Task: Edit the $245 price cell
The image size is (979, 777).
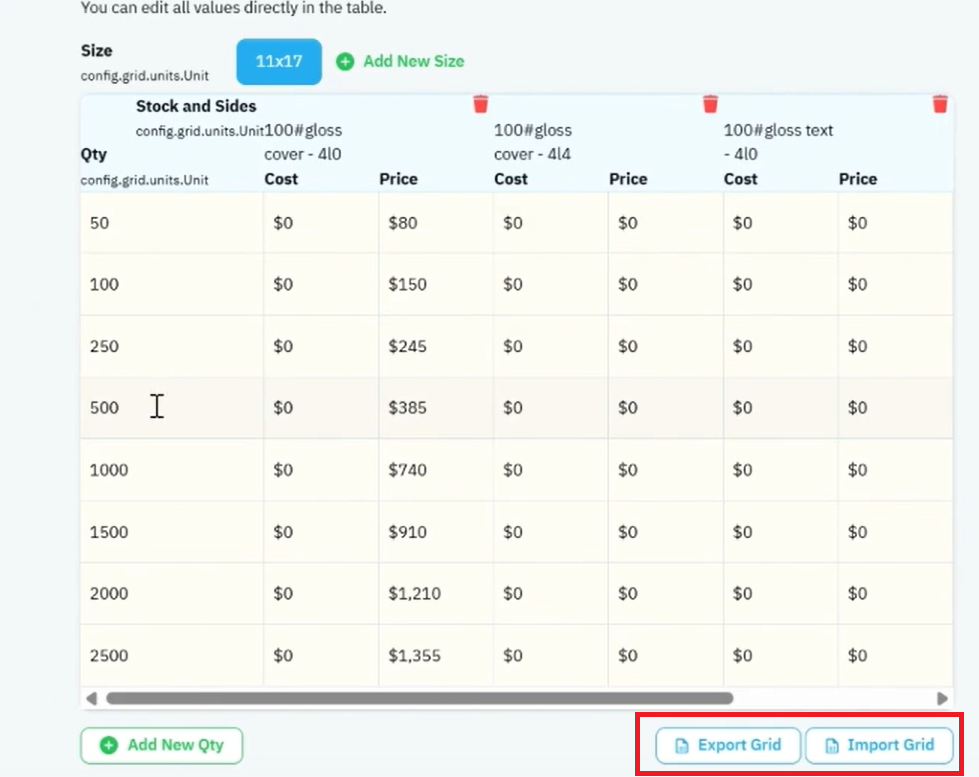Action: tap(435, 346)
